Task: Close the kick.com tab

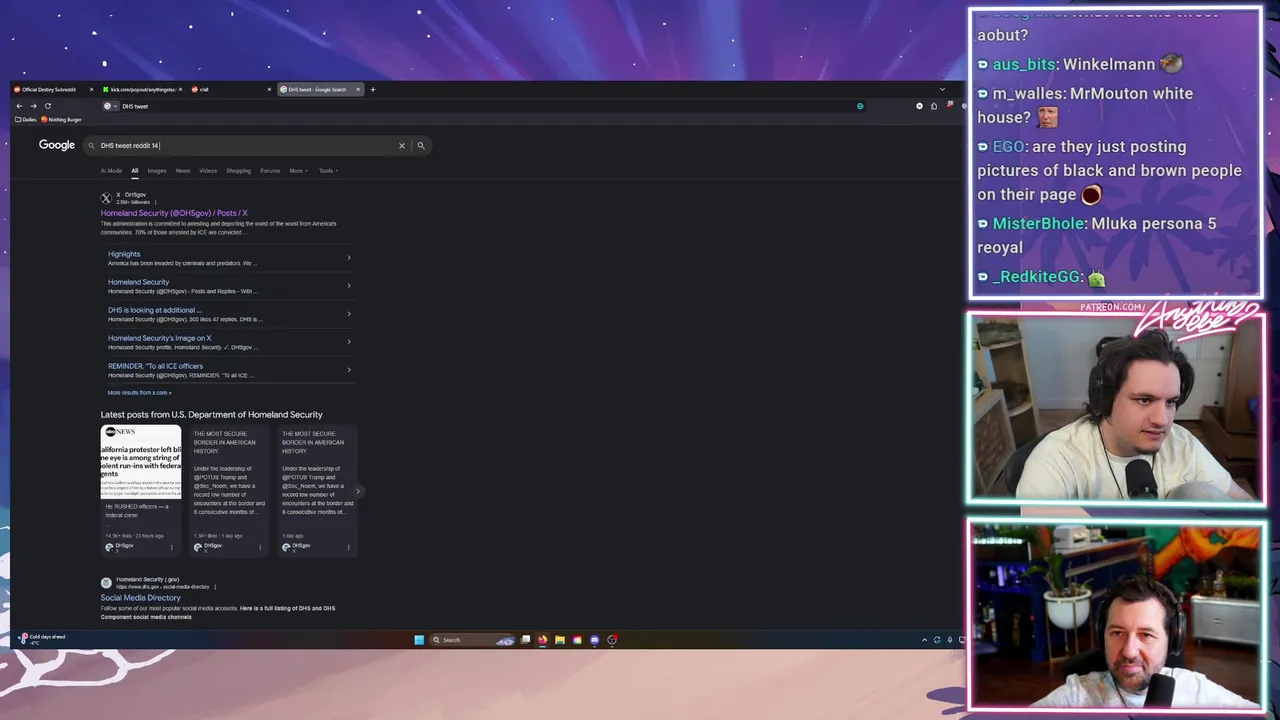Action: click(x=181, y=89)
